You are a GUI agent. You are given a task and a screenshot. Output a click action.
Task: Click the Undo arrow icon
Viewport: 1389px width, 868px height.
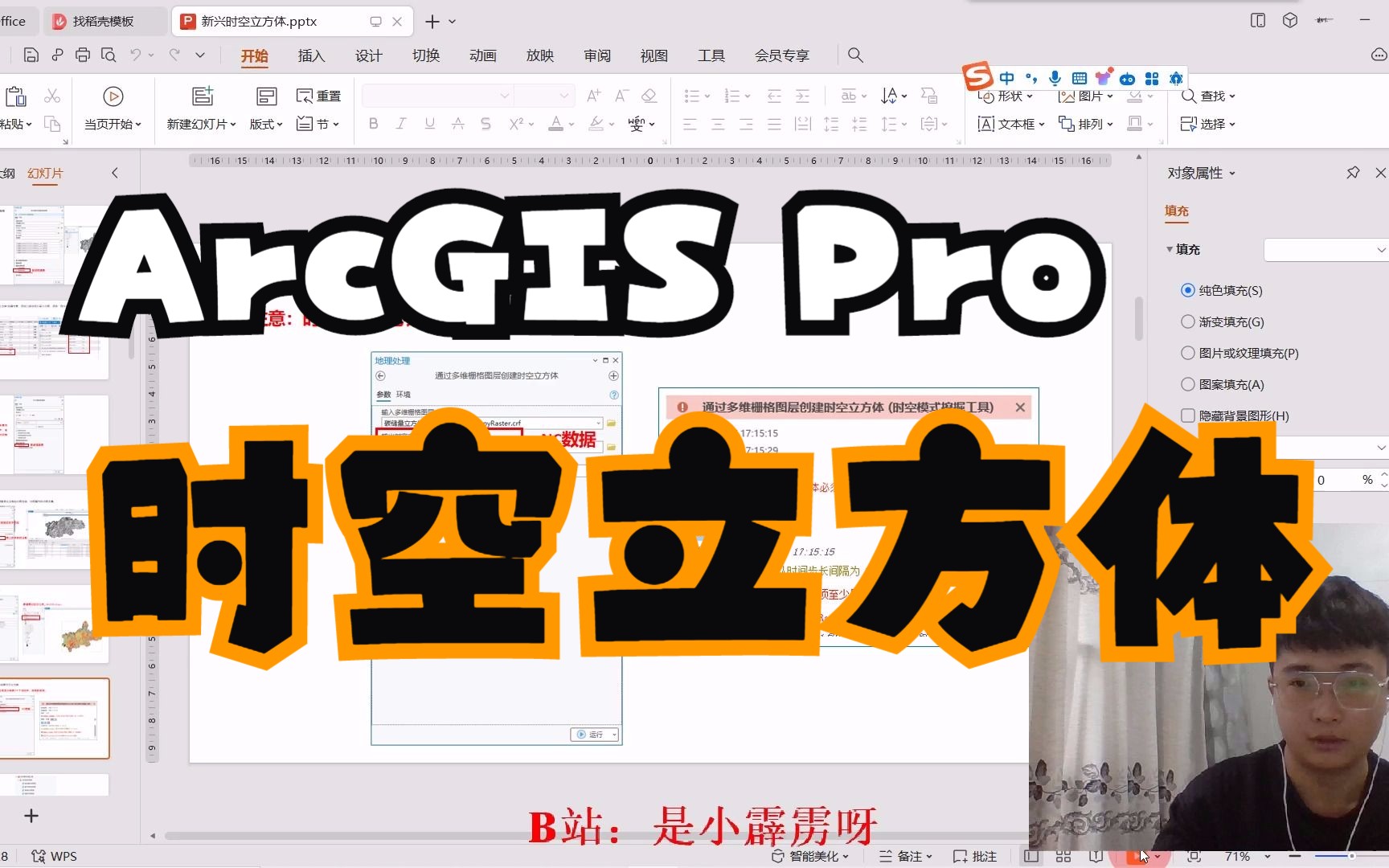pyautogui.click(x=136, y=55)
